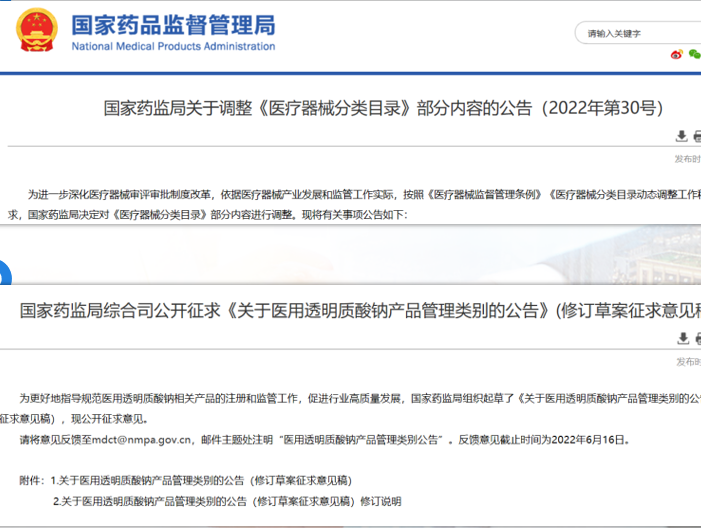Open the Weibo share icon

pos(676,54)
